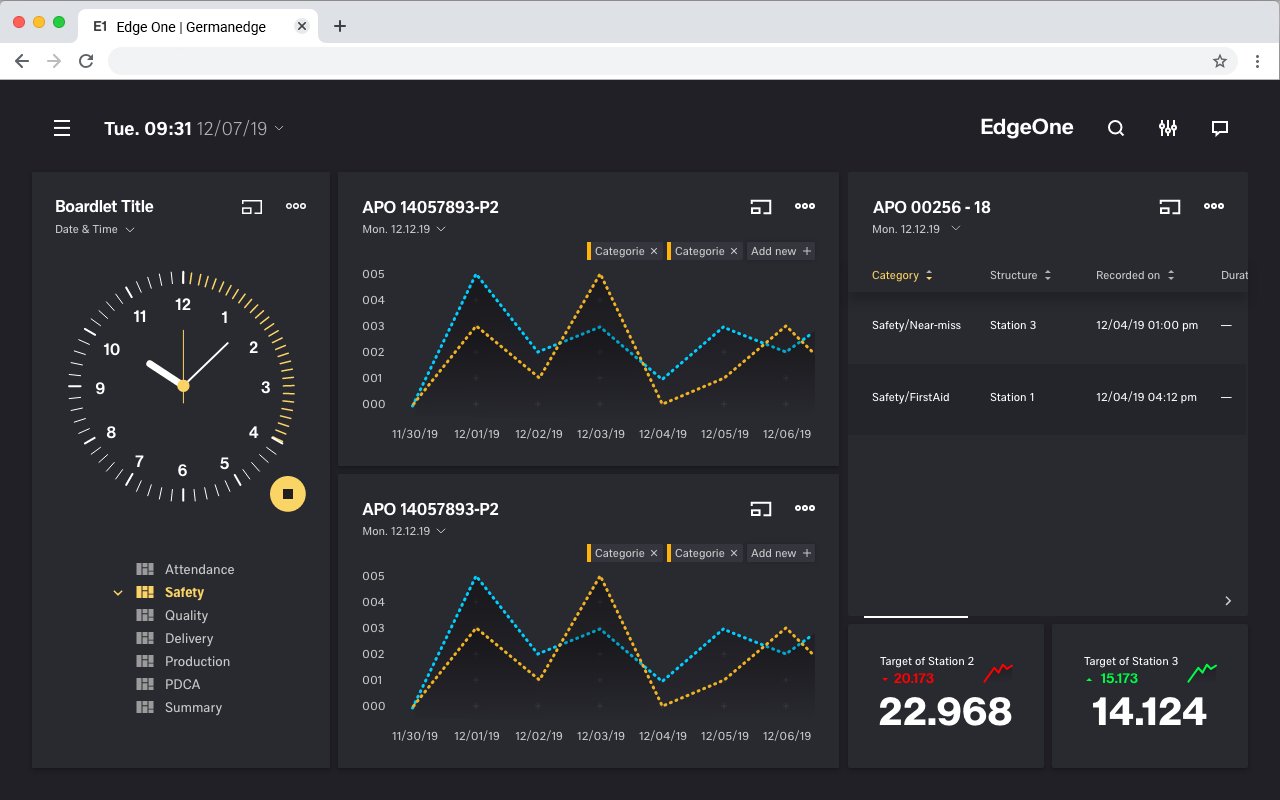The height and width of the screenshot is (800, 1280).
Task: Open the chat message icon
Action: (x=1219, y=128)
